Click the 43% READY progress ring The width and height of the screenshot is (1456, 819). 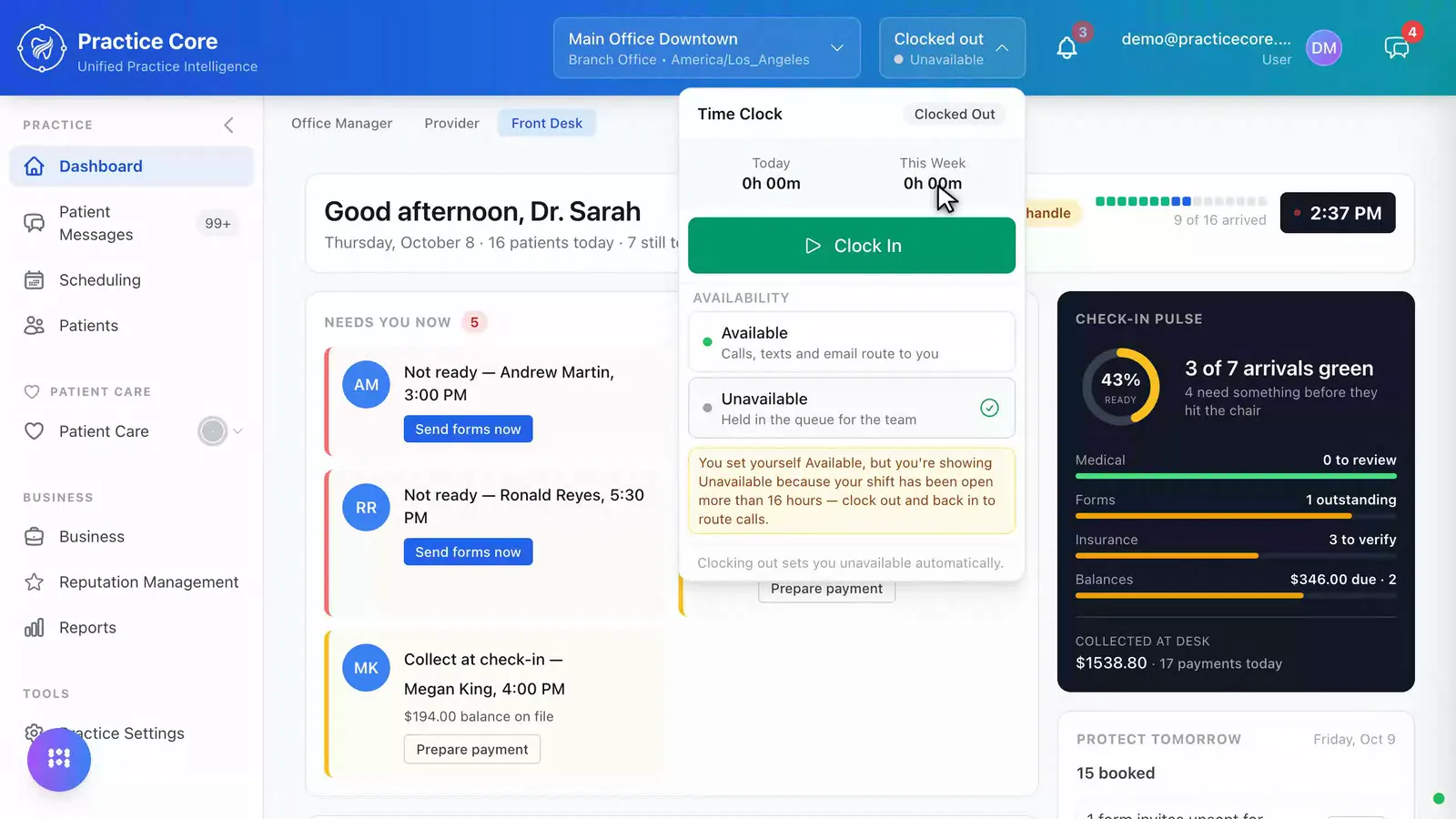pyautogui.click(x=1120, y=387)
